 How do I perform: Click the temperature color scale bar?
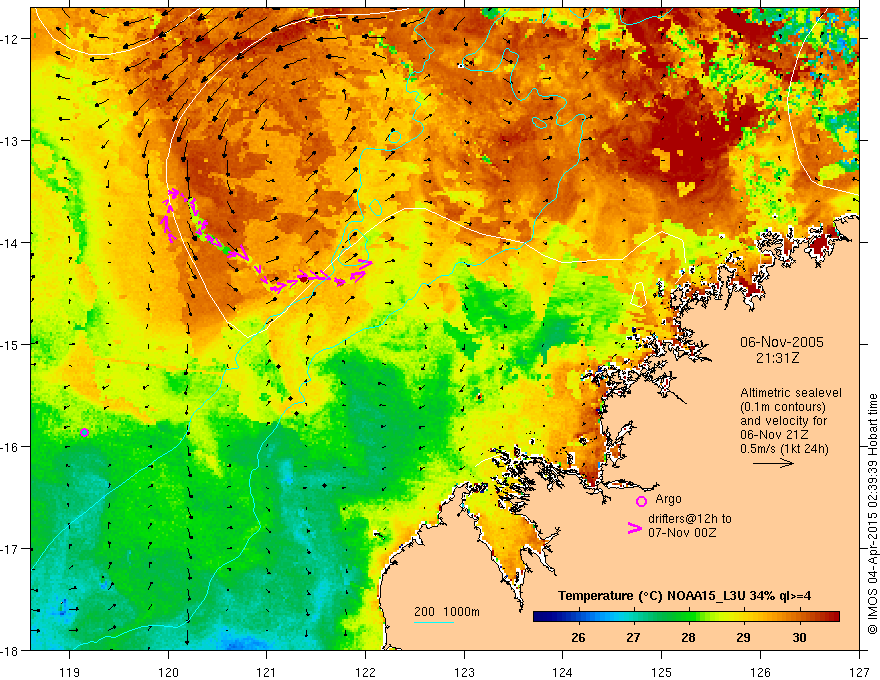(x=686, y=617)
